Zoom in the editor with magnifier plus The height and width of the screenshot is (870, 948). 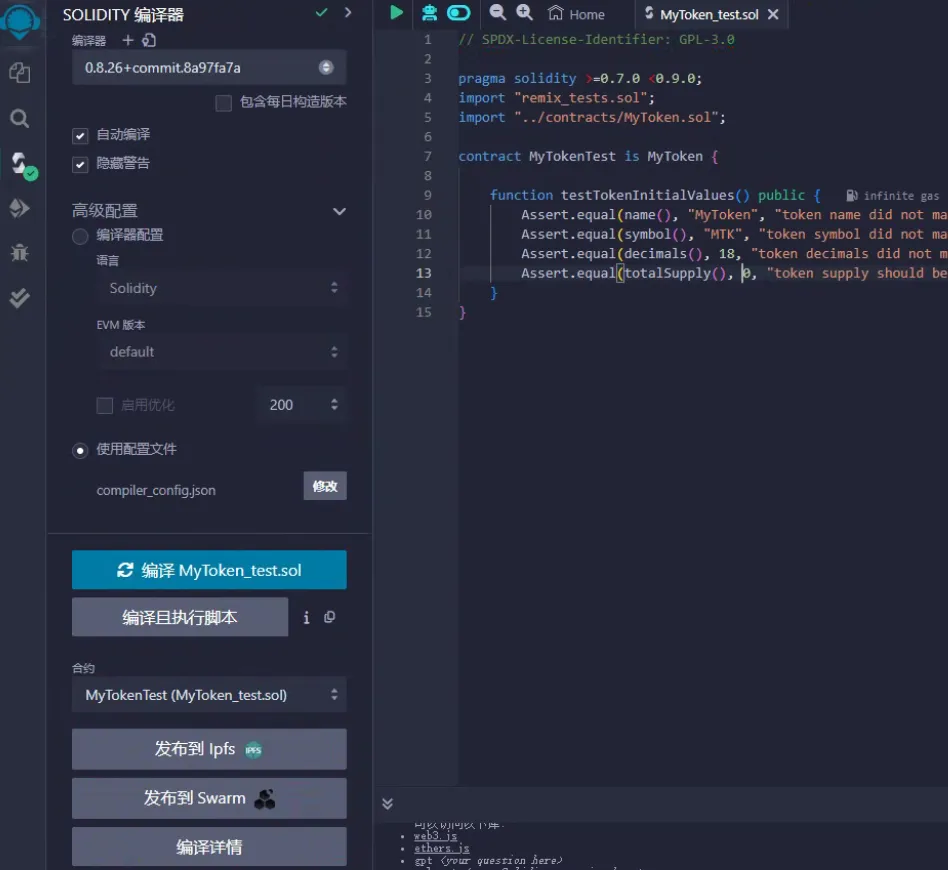524,13
